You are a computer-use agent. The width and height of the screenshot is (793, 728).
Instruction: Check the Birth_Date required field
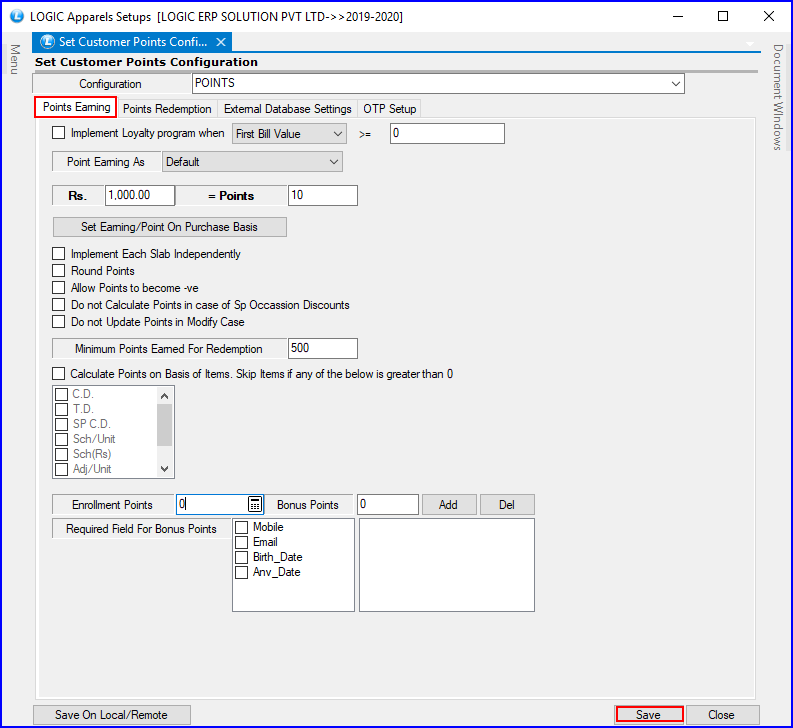point(242,557)
